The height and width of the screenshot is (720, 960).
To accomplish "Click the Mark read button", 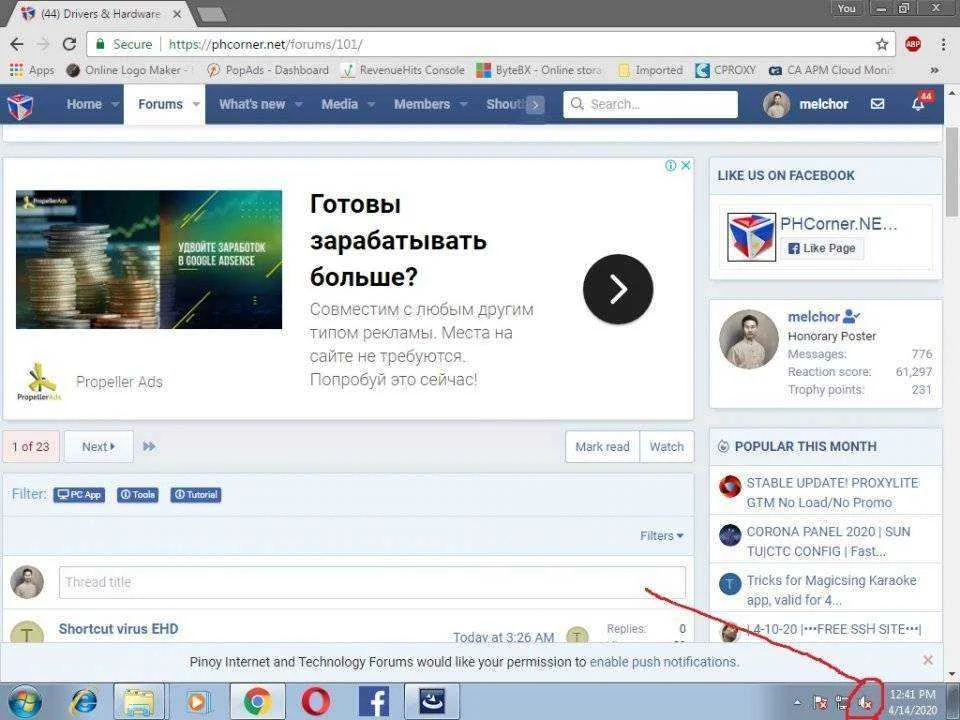I will 602,447.
